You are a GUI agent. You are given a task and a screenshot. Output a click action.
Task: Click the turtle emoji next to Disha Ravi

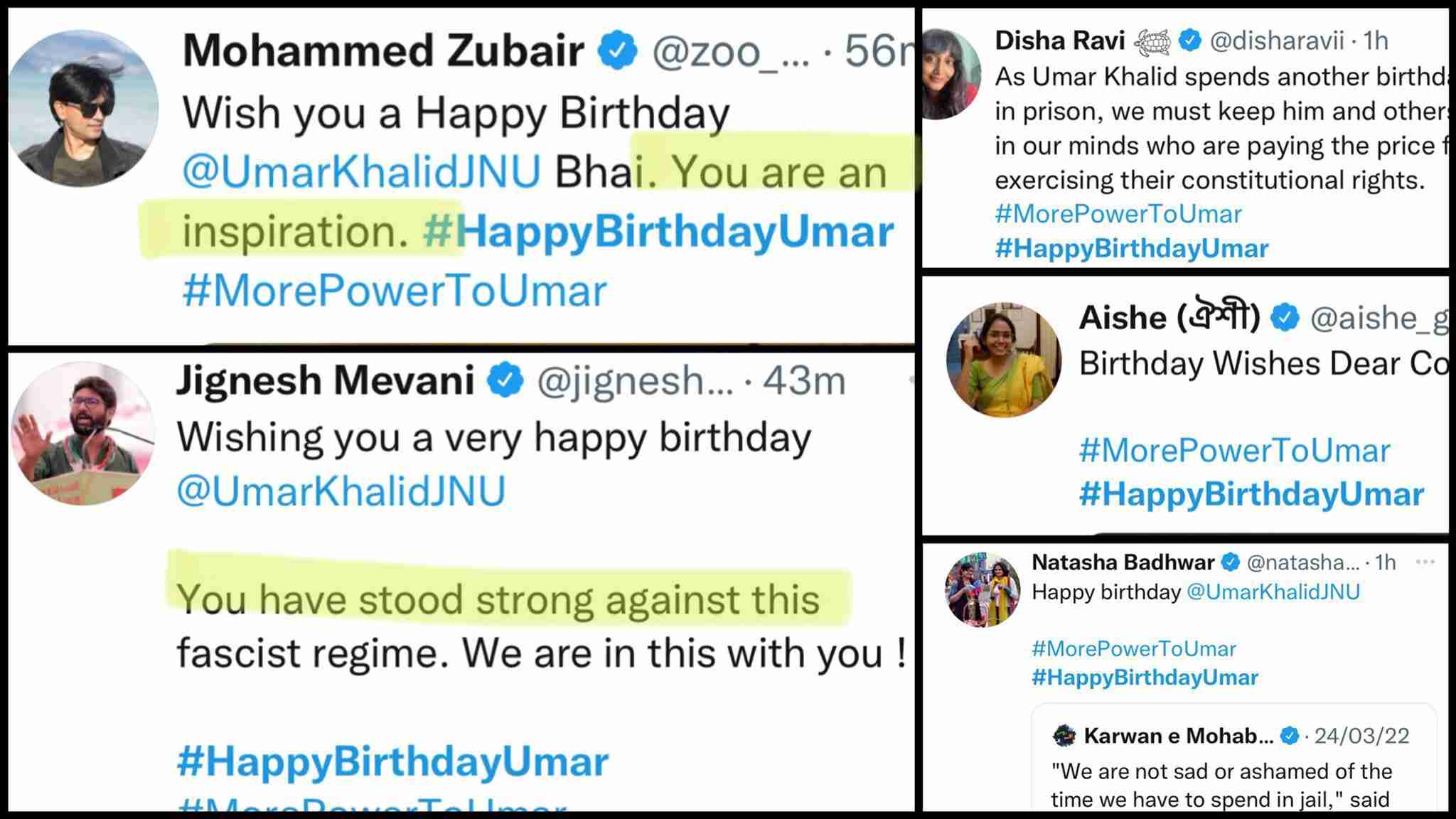click(1152, 42)
